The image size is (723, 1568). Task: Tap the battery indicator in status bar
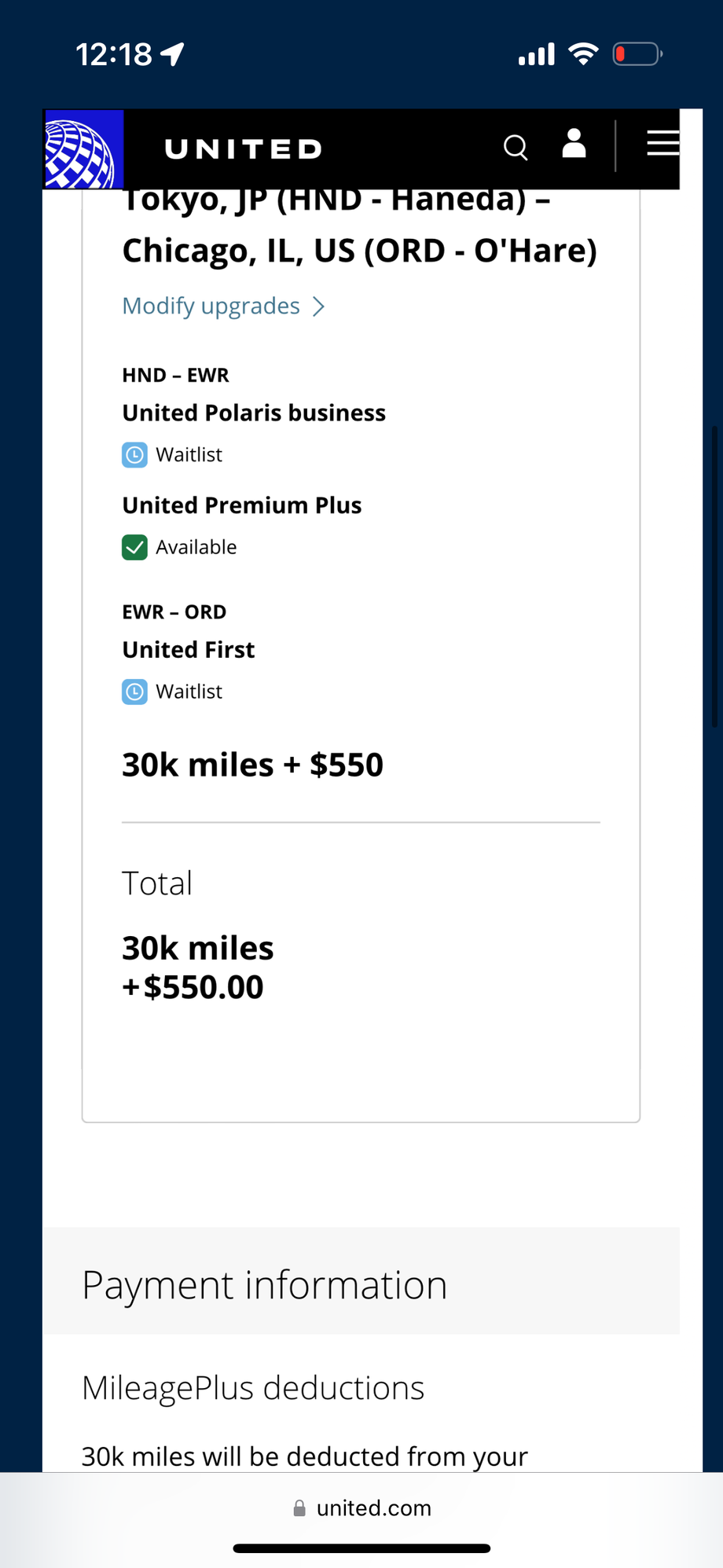click(x=637, y=54)
